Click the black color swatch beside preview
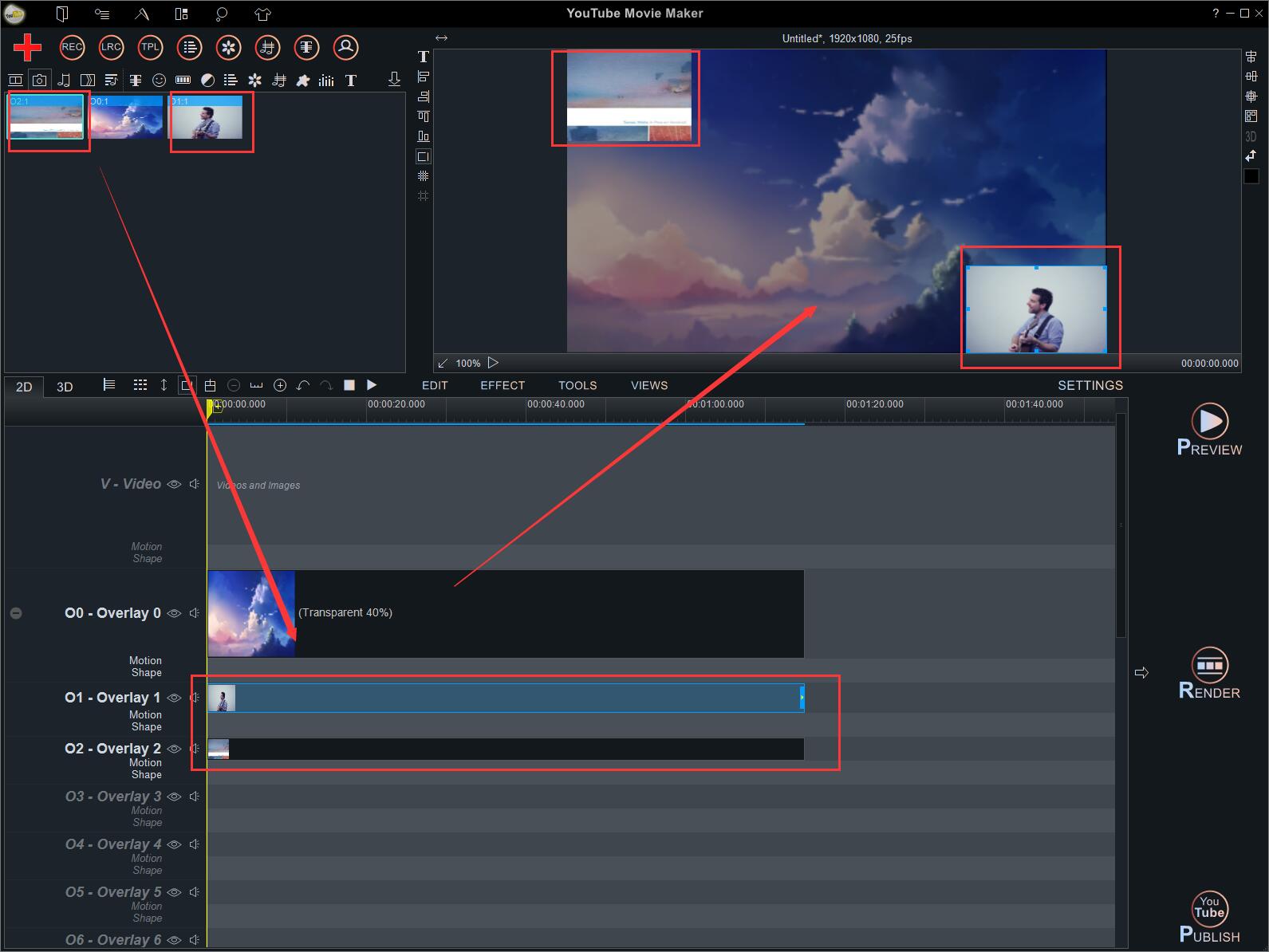1269x952 pixels. pyautogui.click(x=1251, y=176)
